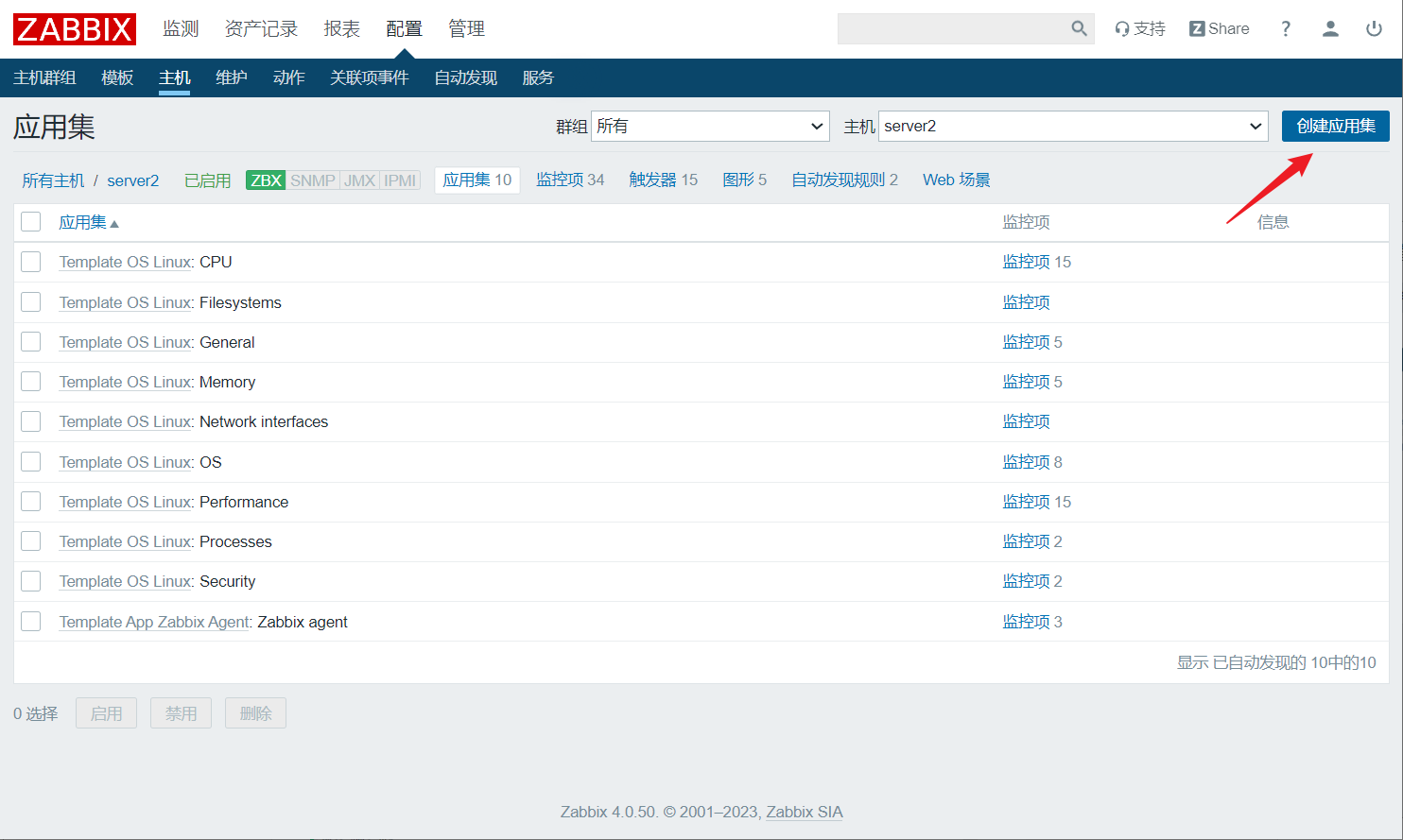Viewport: 1403px width, 840px height.
Task: Open the 模板 submenu item
Action: tap(117, 78)
